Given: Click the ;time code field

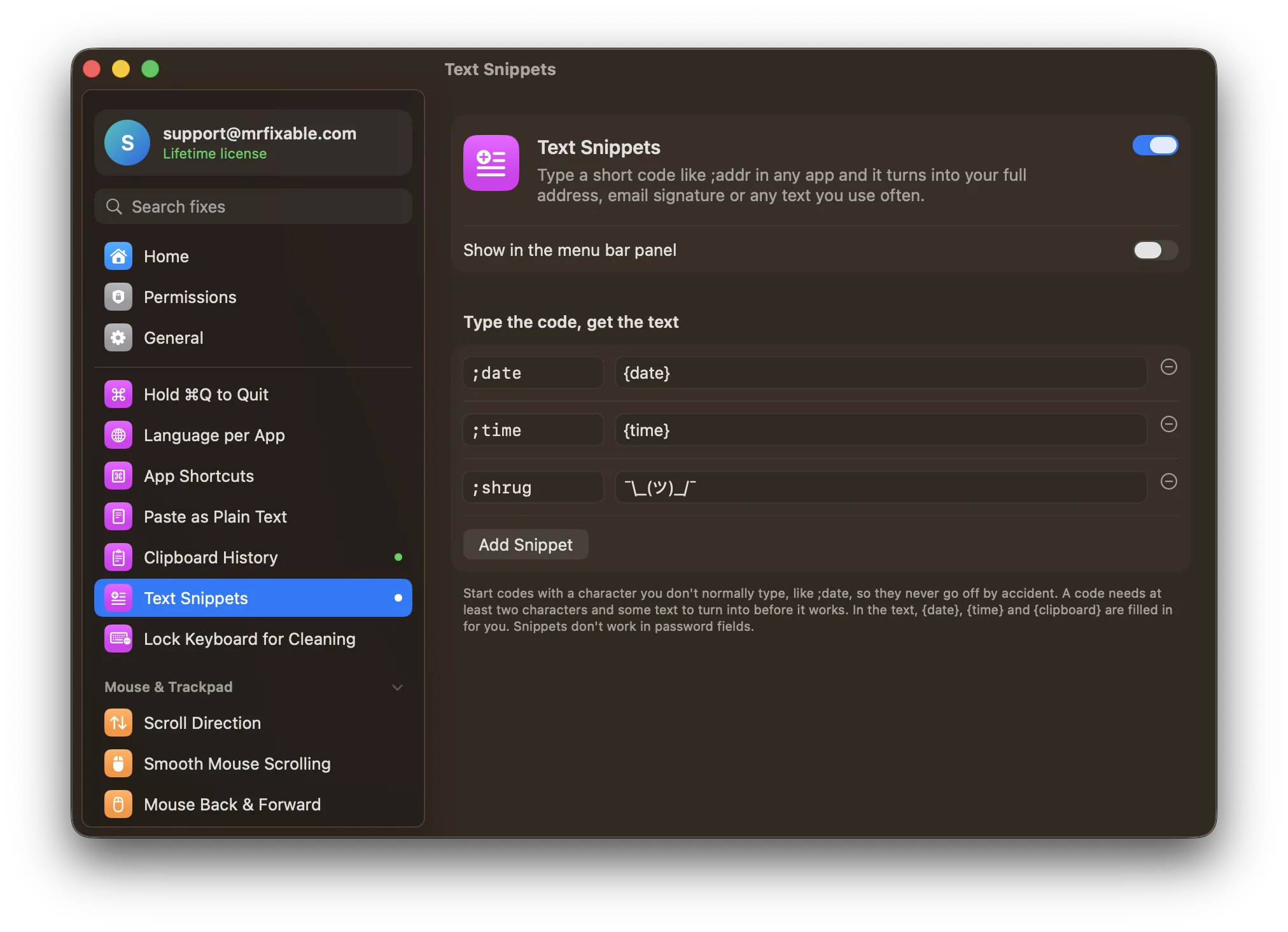Looking at the screenshot, I should pos(533,430).
